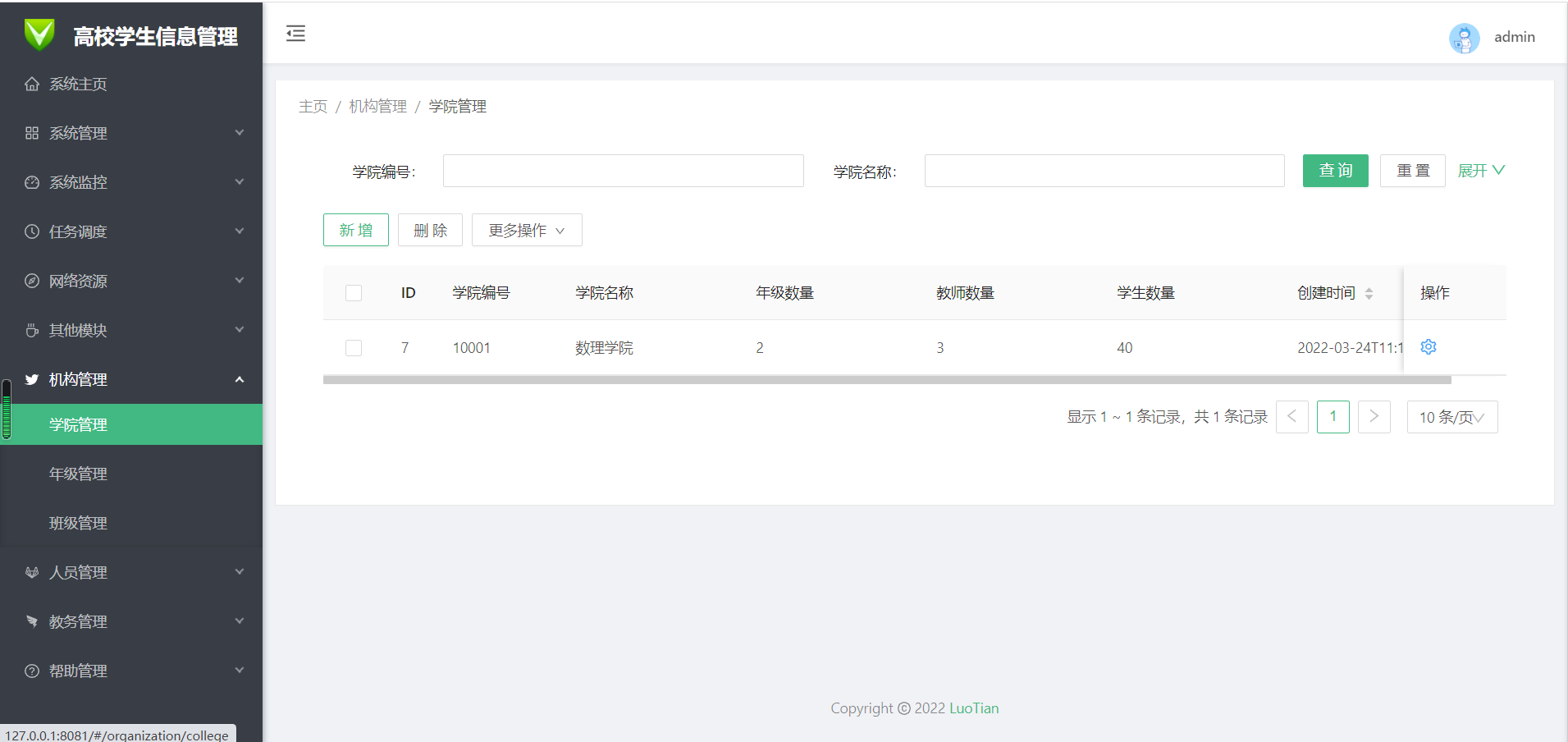Click the 重置 reset button

pos(1413,171)
